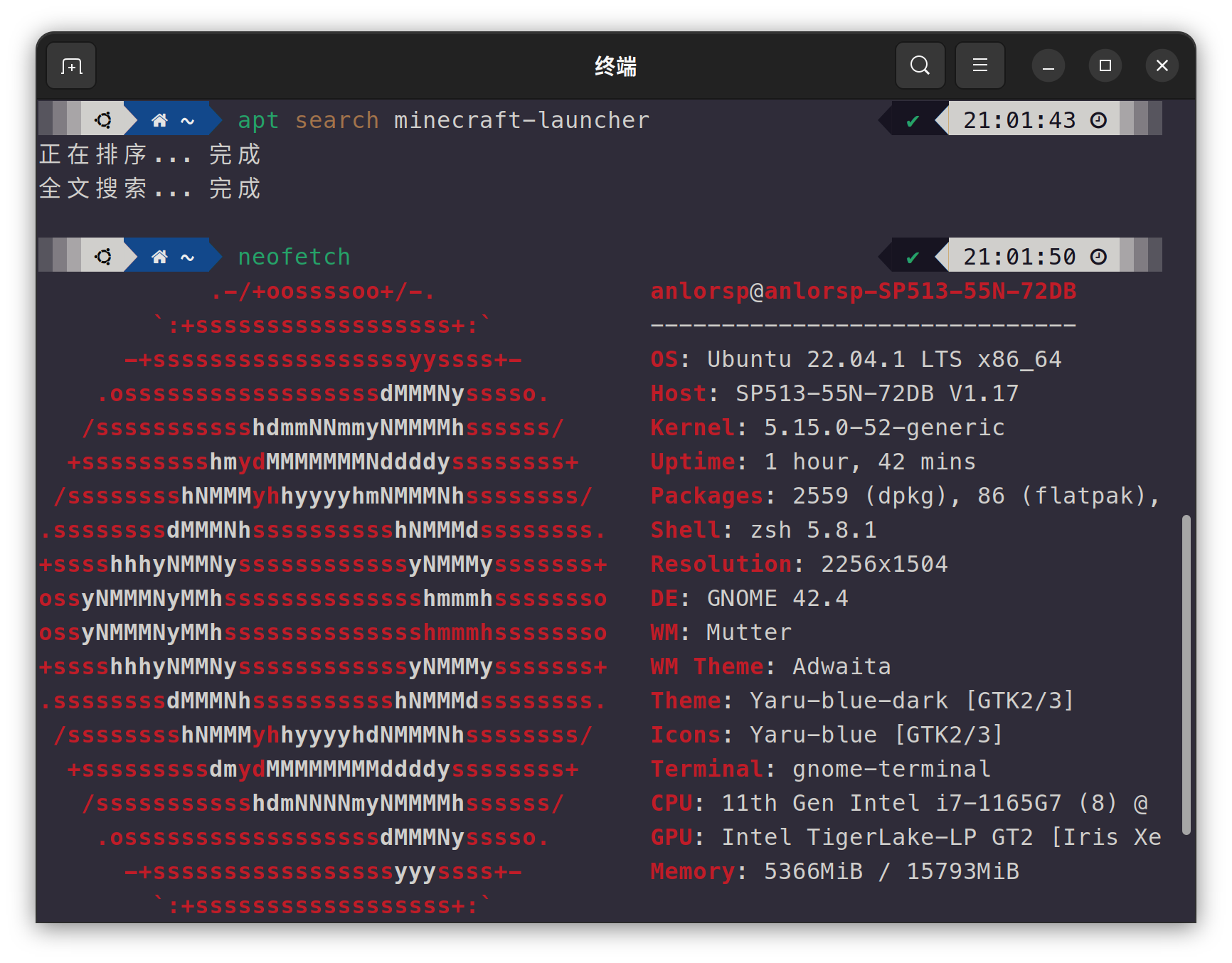This screenshot has height=963, width=1232.
Task: Click the Ubuntu logo in the neofetch prompt
Action: click(103, 257)
